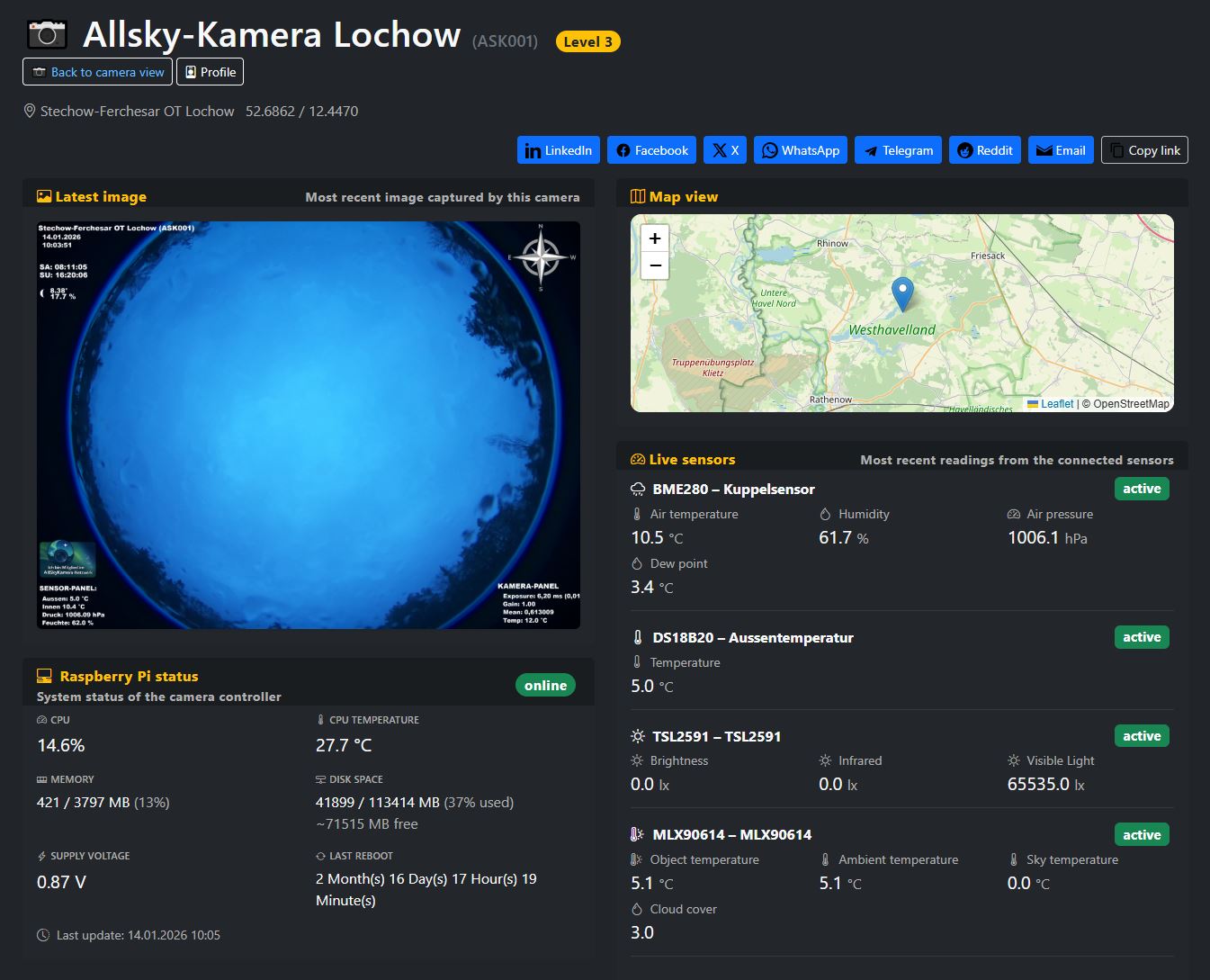Toggle the active badge on BME280 sensor
1210x980 pixels.
pyautogui.click(x=1141, y=489)
